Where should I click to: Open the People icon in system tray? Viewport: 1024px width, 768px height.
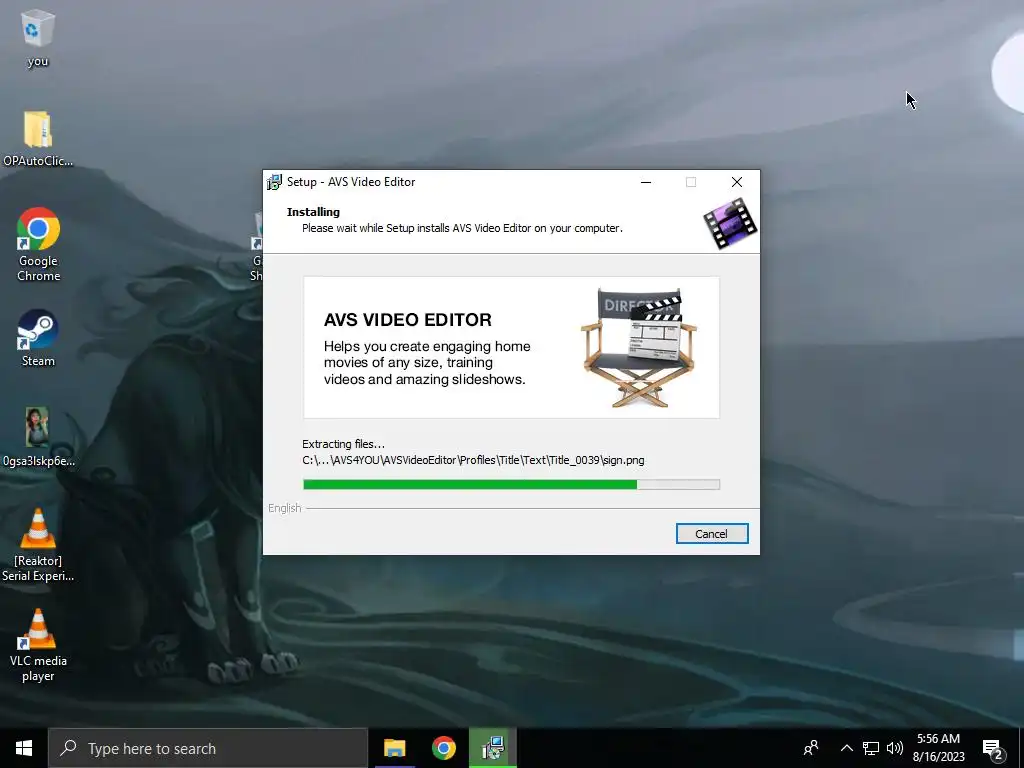pyautogui.click(x=811, y=748)
